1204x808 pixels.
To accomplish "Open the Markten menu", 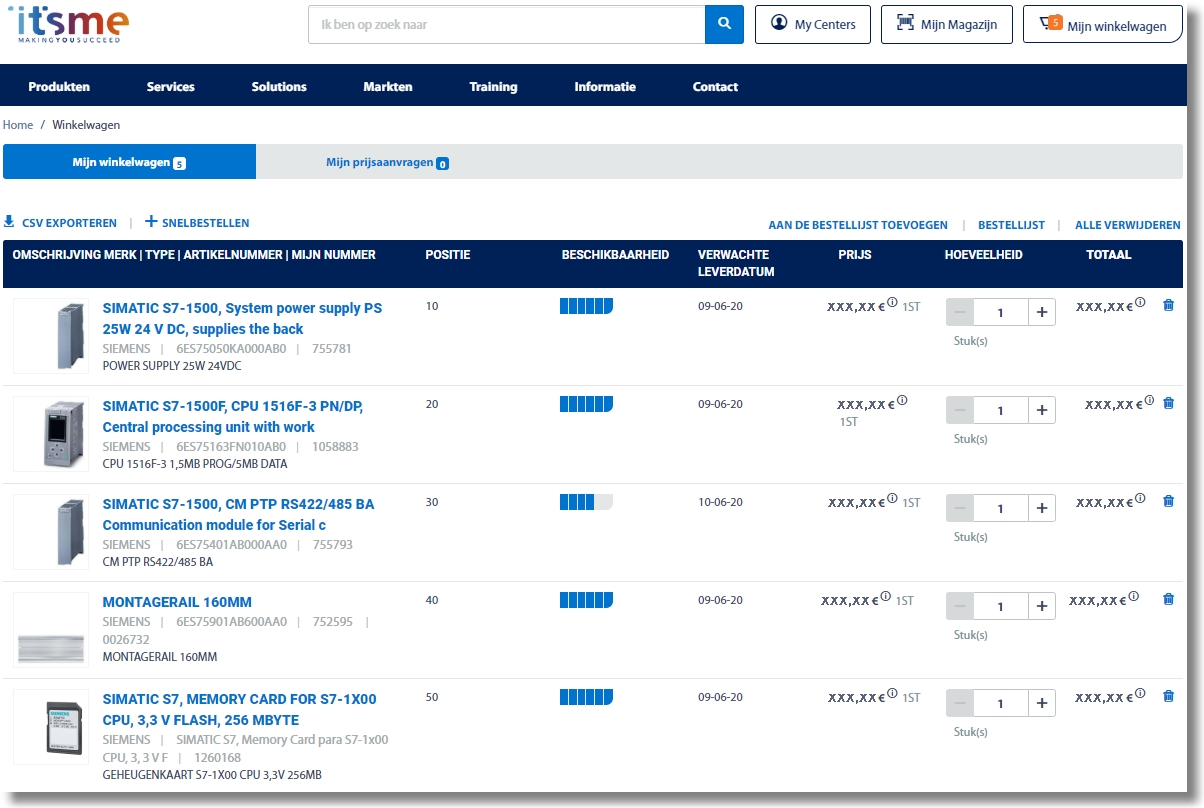I will 388,87.
